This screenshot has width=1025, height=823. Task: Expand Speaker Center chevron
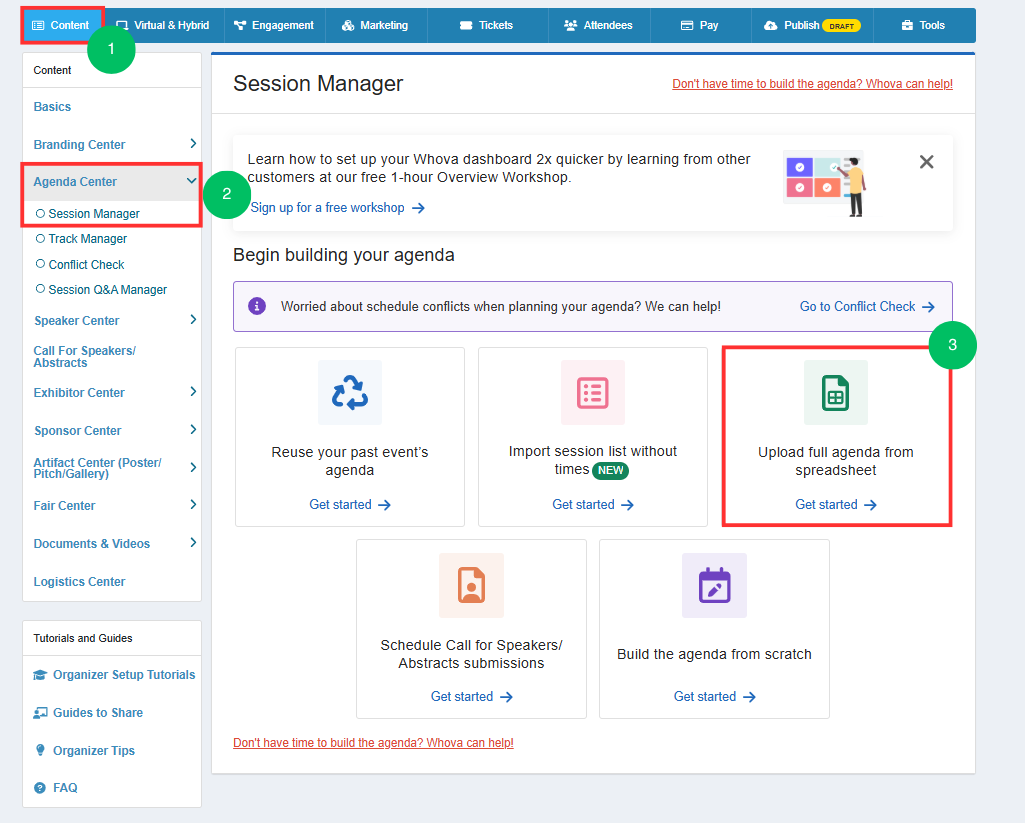click(193, 320)
